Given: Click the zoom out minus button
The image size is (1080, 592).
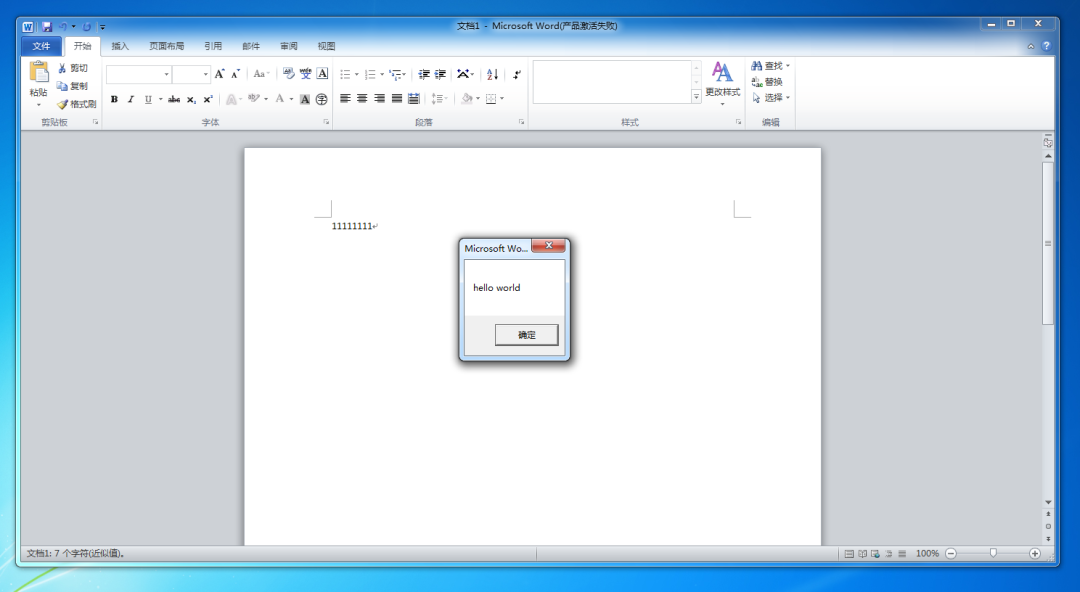Looking at the screenshot, I should 951,553.
